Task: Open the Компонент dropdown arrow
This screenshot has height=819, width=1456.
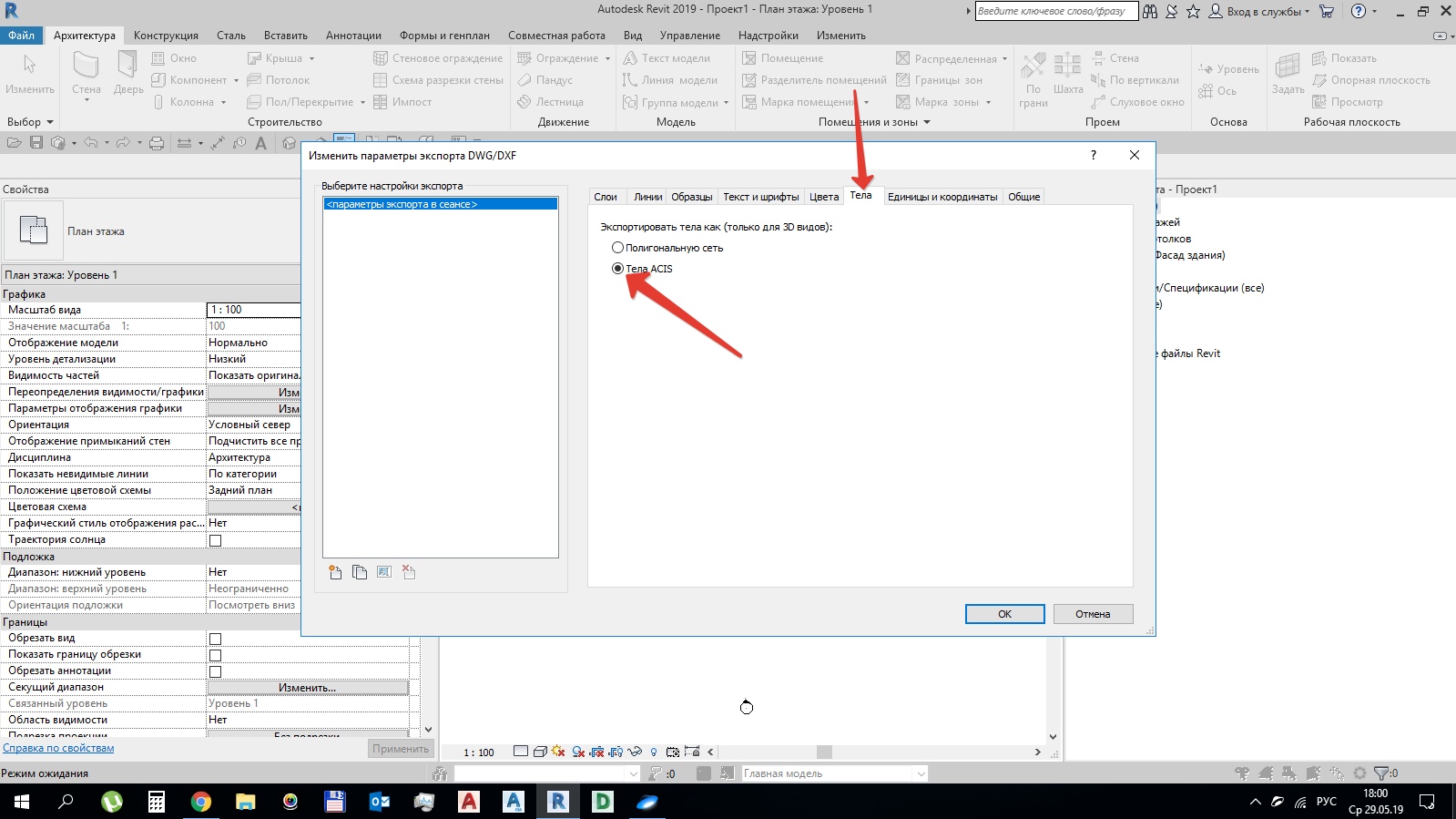Action: coord(236,80)
